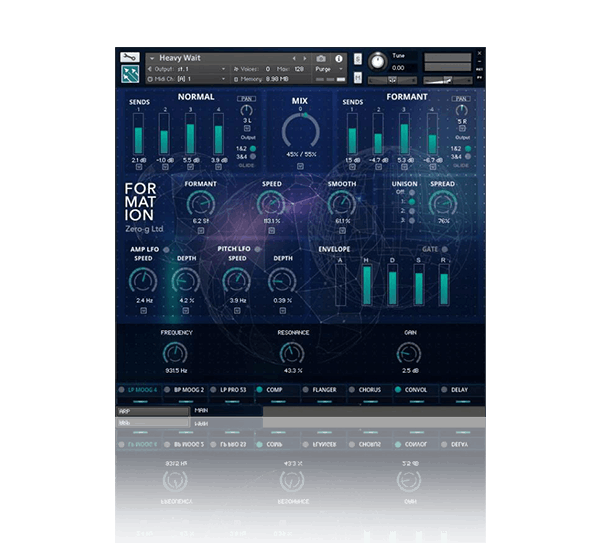Click the Max voices value 128
600x543 pixels.
[299, 69]
